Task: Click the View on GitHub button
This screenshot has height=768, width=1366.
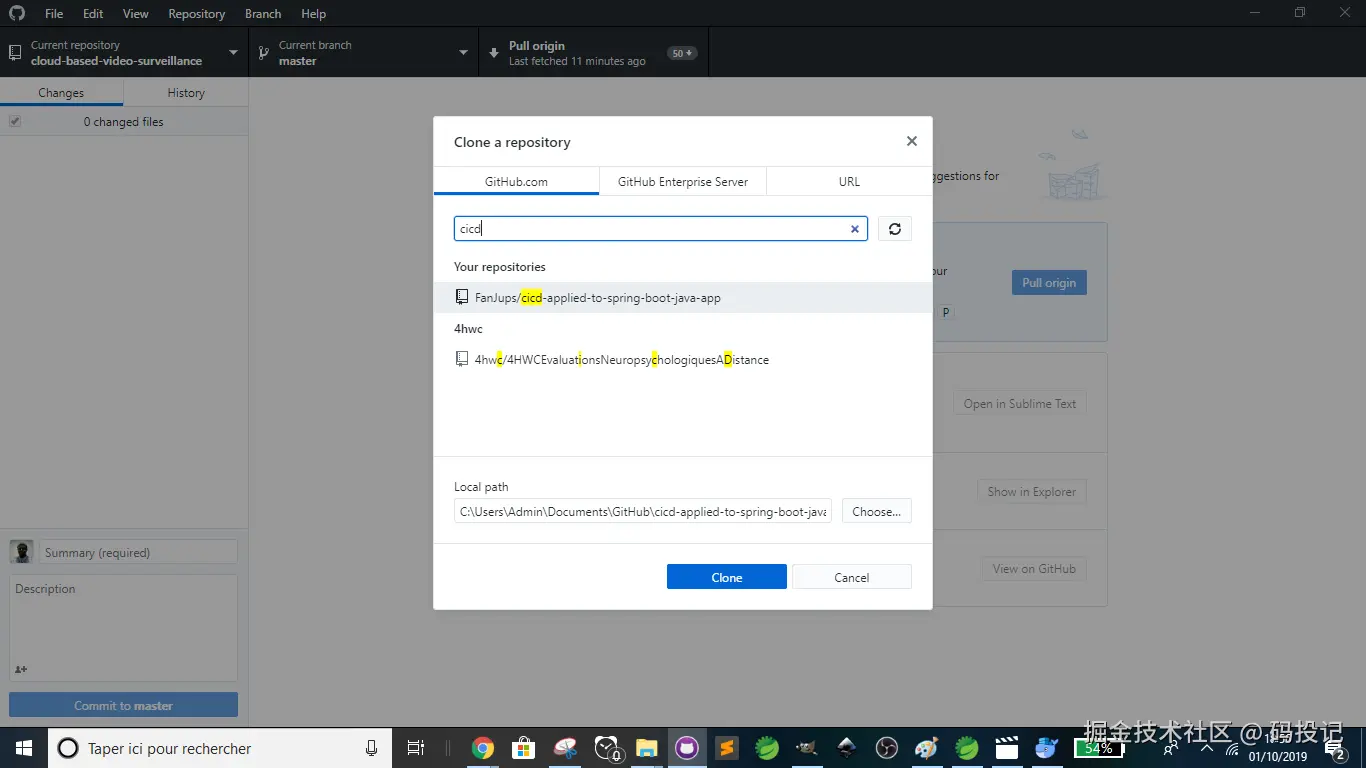Action: [1034, 569]
